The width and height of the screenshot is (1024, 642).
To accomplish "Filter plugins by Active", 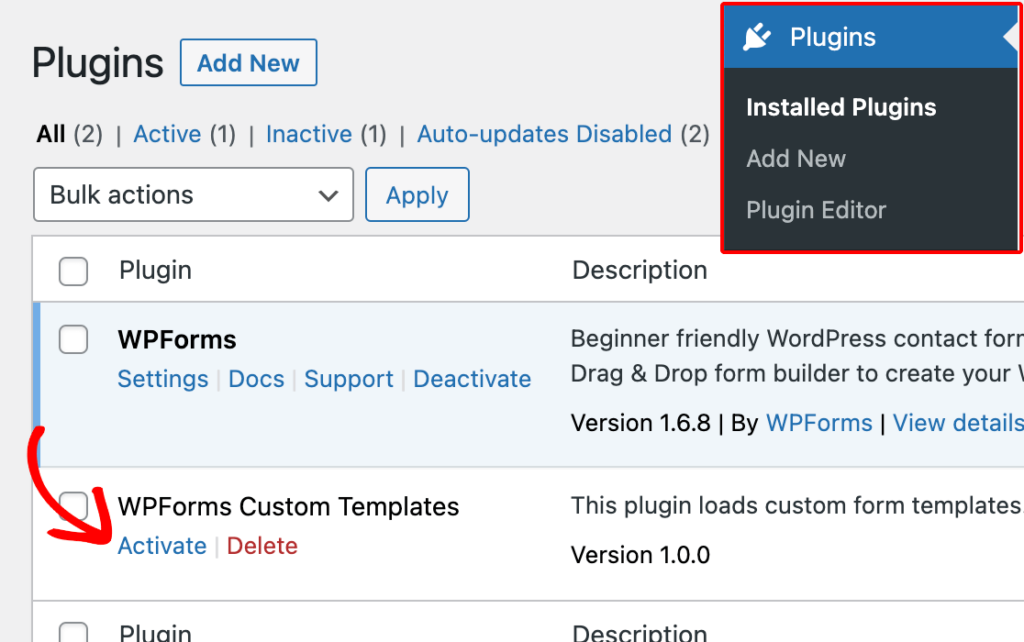I will 167,134.
